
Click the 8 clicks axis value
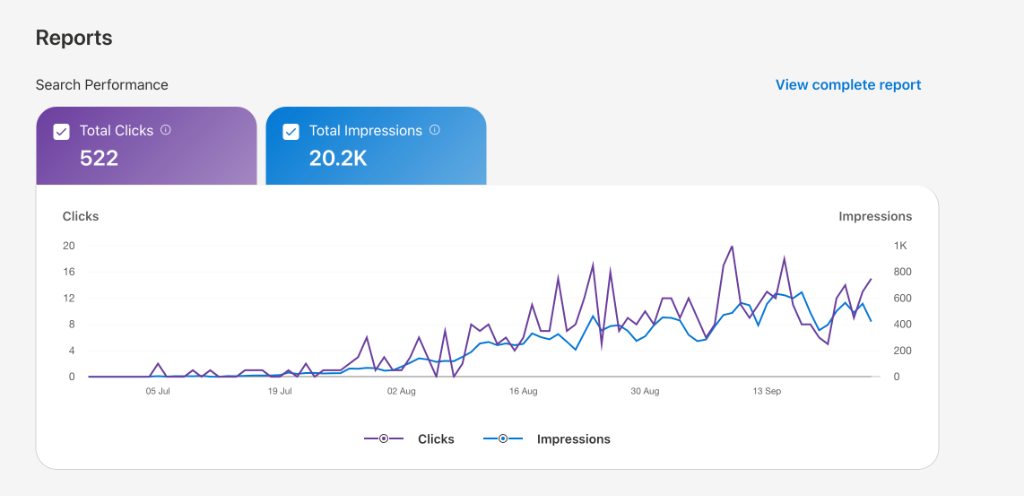(x=72, y=324)
